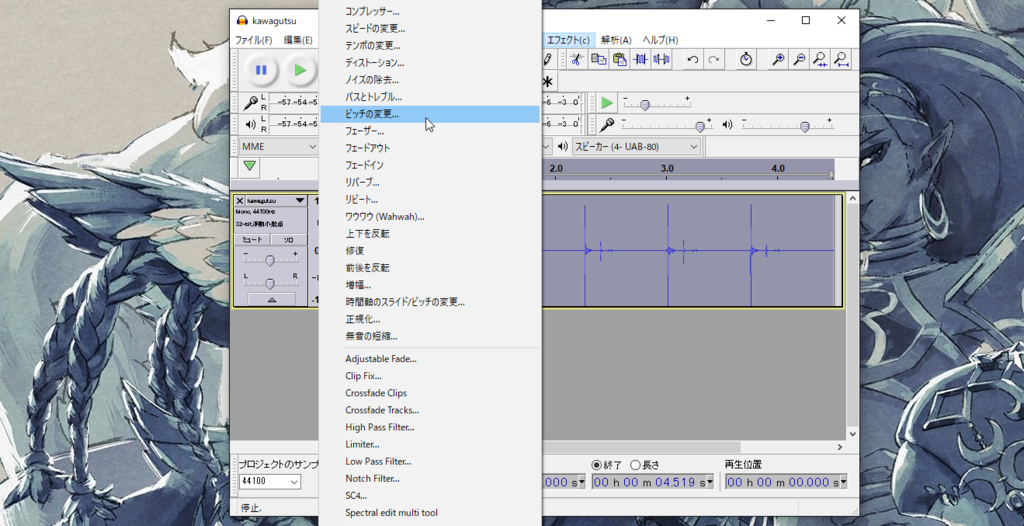Toggle the Sync-Lock clock icon
The image size is (1024, 526).
pyautogui.click(x=746, y=59)
